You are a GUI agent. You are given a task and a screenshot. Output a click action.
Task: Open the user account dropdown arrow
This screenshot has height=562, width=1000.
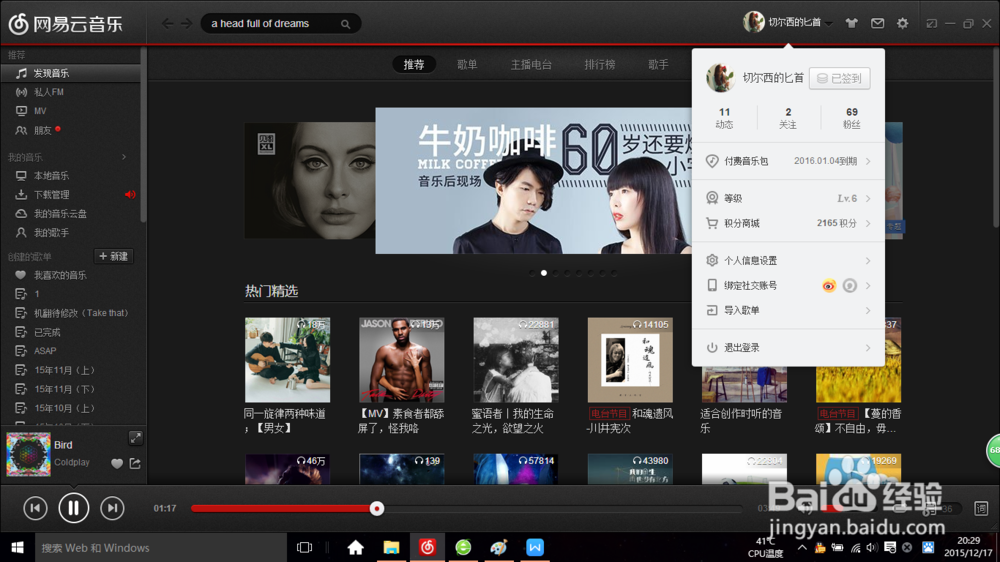click(829, 24)
